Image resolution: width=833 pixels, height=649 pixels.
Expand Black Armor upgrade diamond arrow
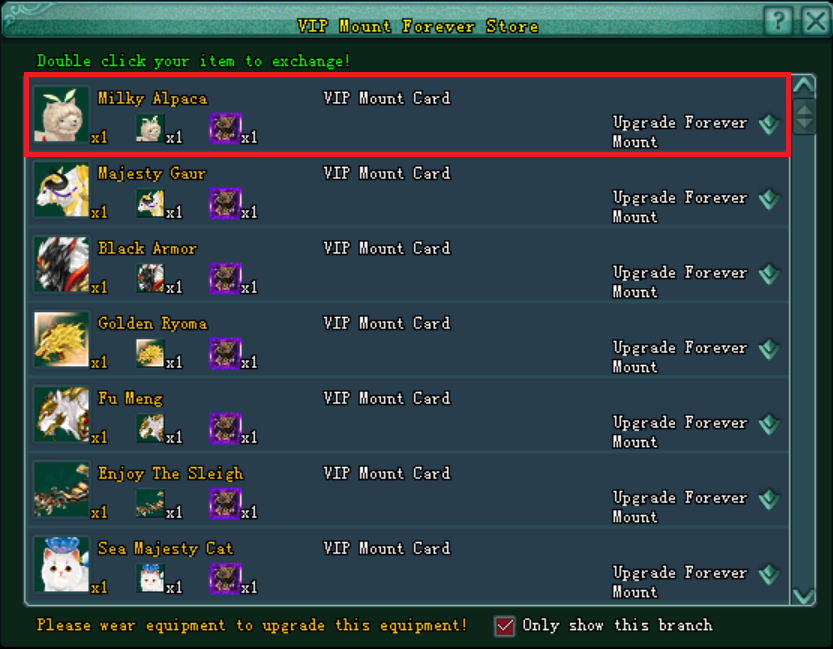click(769, 274)
